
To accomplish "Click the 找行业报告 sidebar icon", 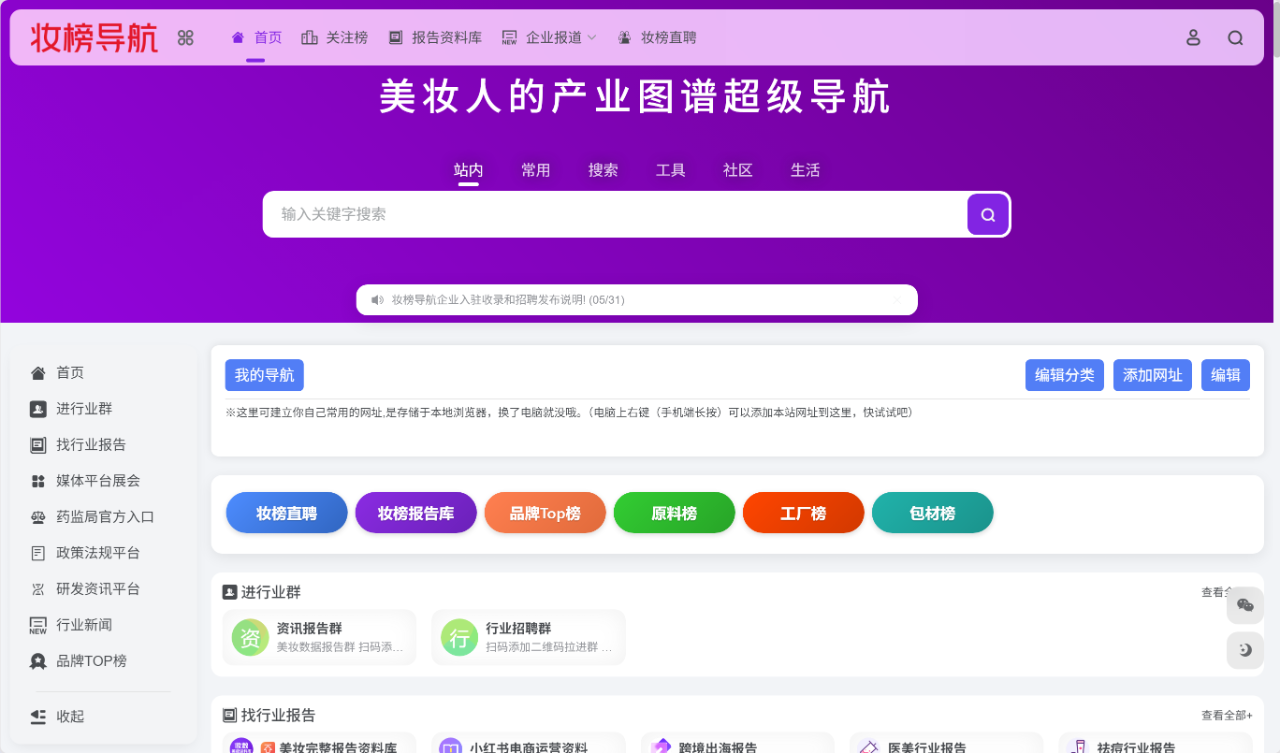I will [38, 445].
